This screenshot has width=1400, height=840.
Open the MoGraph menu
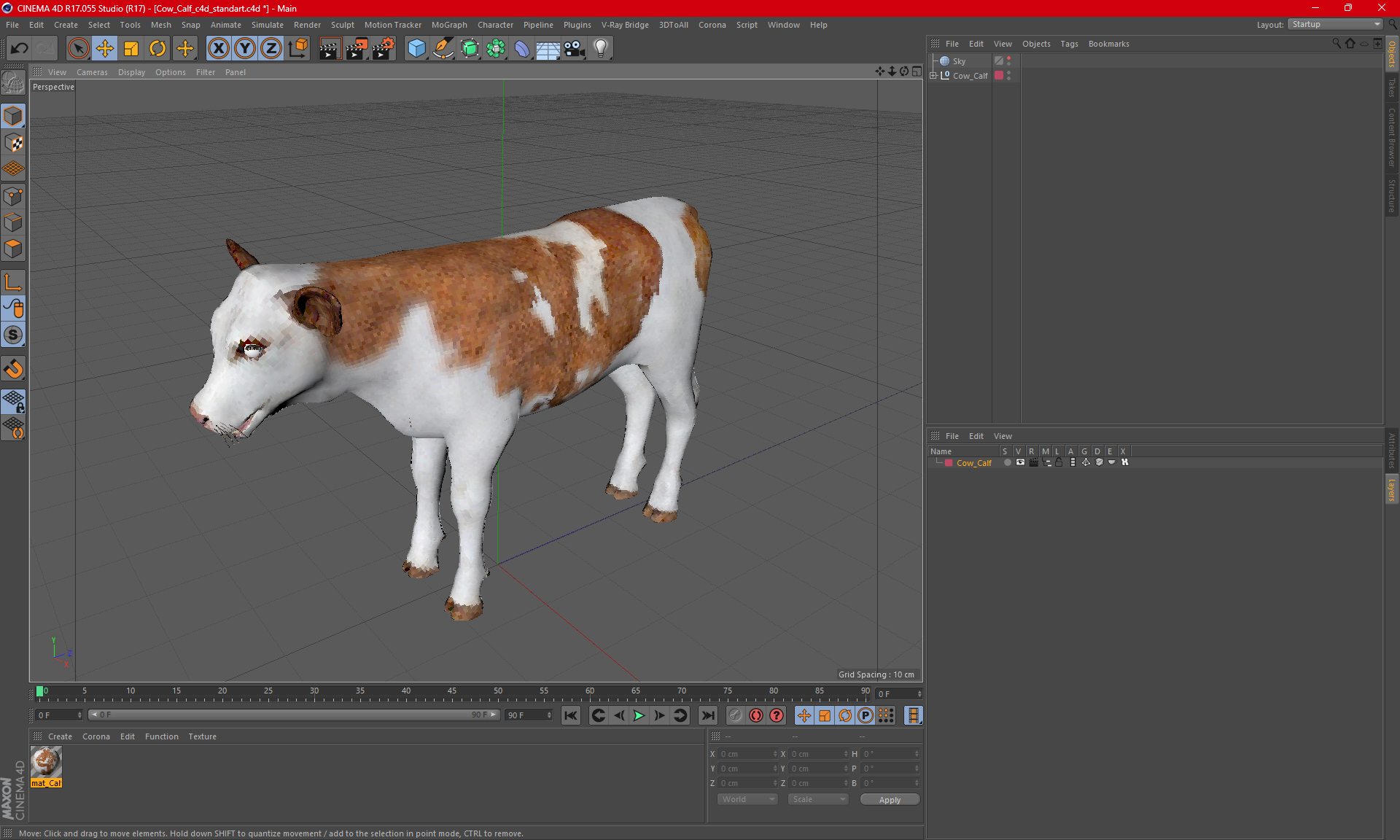(449, 25)
